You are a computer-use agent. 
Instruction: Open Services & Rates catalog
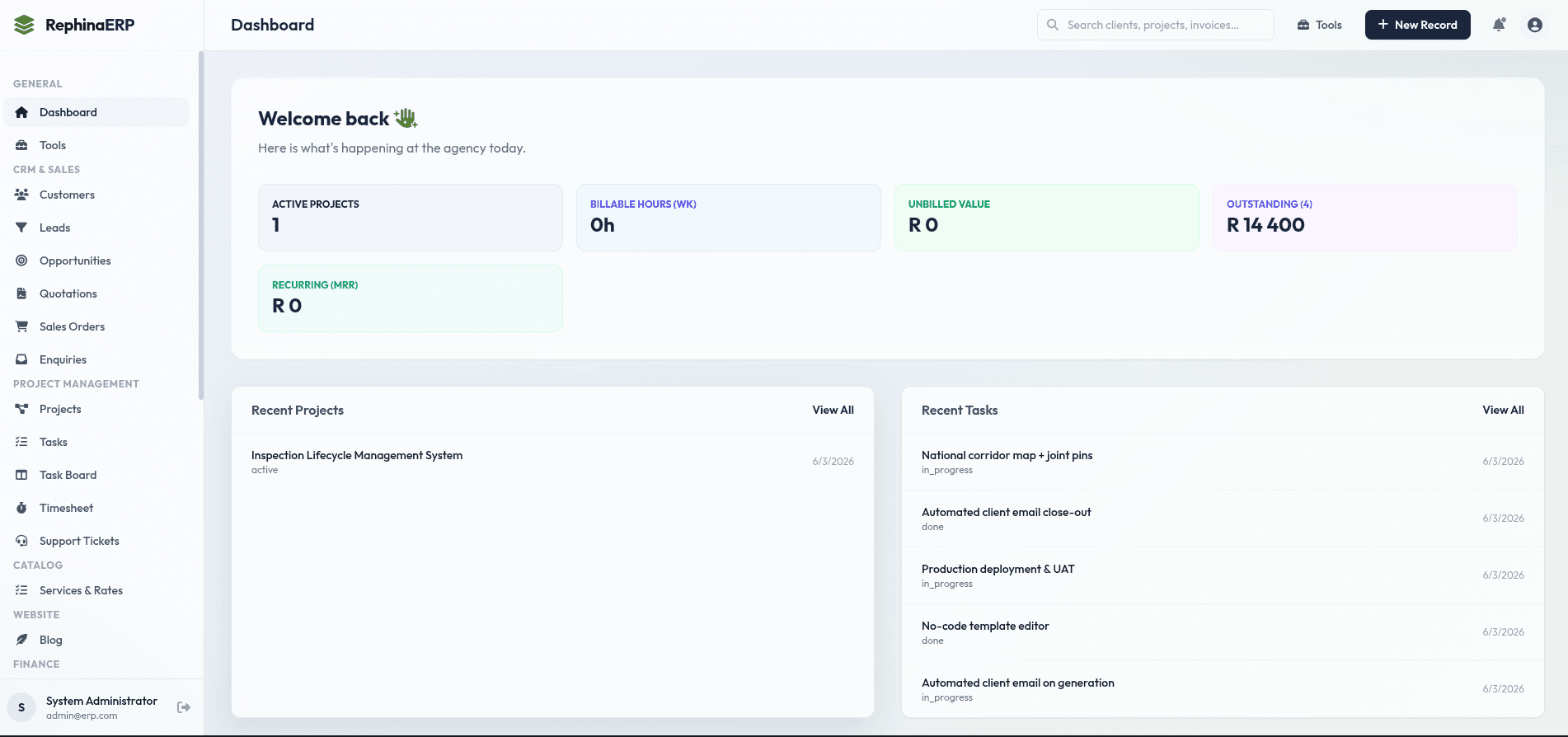[96, 590]
